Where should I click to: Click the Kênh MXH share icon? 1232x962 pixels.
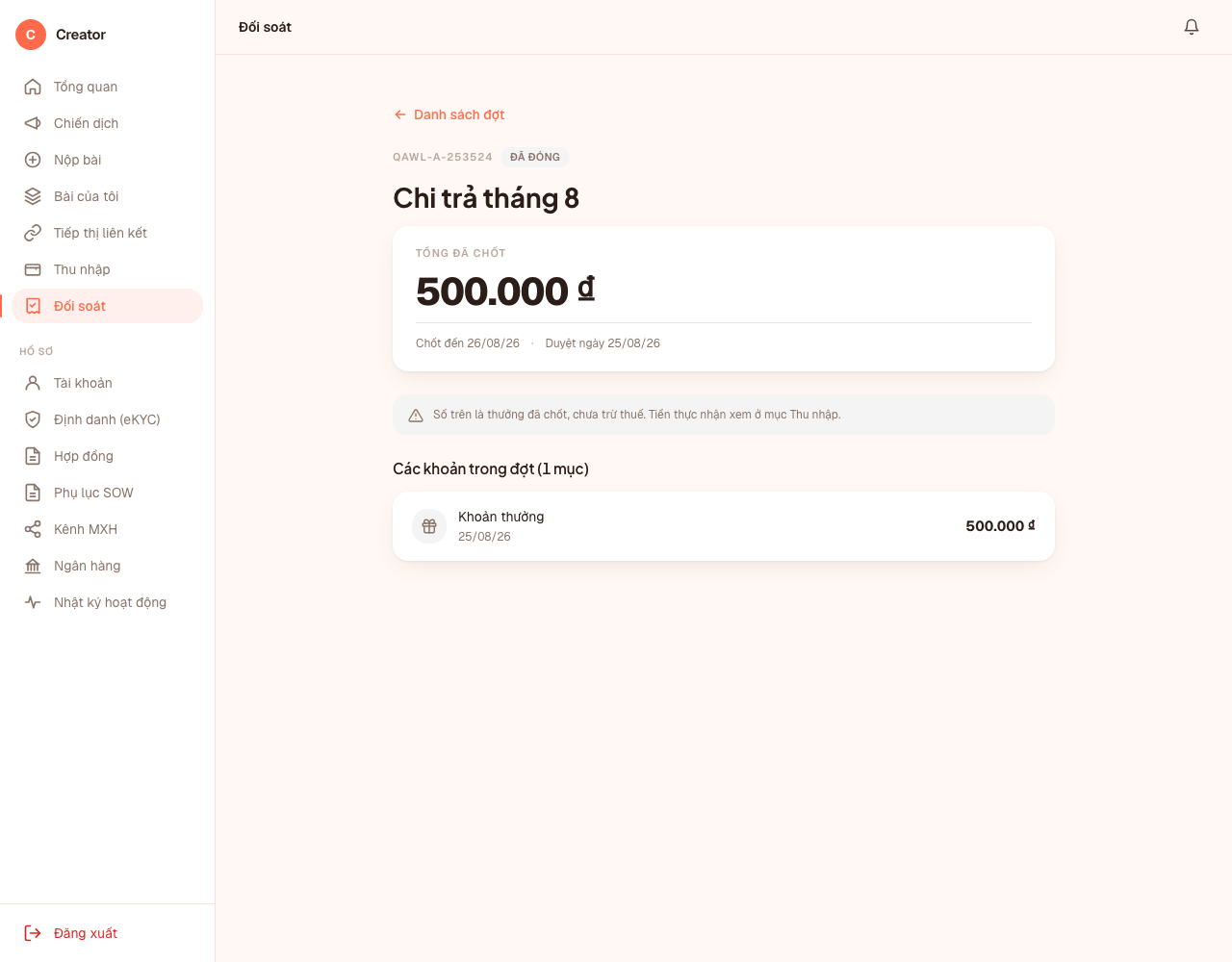point(33,529)
